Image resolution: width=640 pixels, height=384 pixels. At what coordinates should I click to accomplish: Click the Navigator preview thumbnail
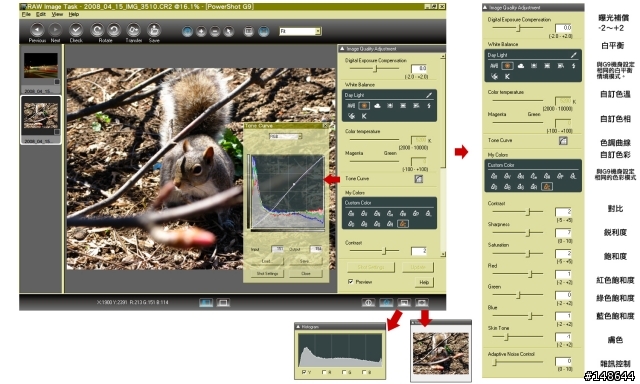point(441,353)
